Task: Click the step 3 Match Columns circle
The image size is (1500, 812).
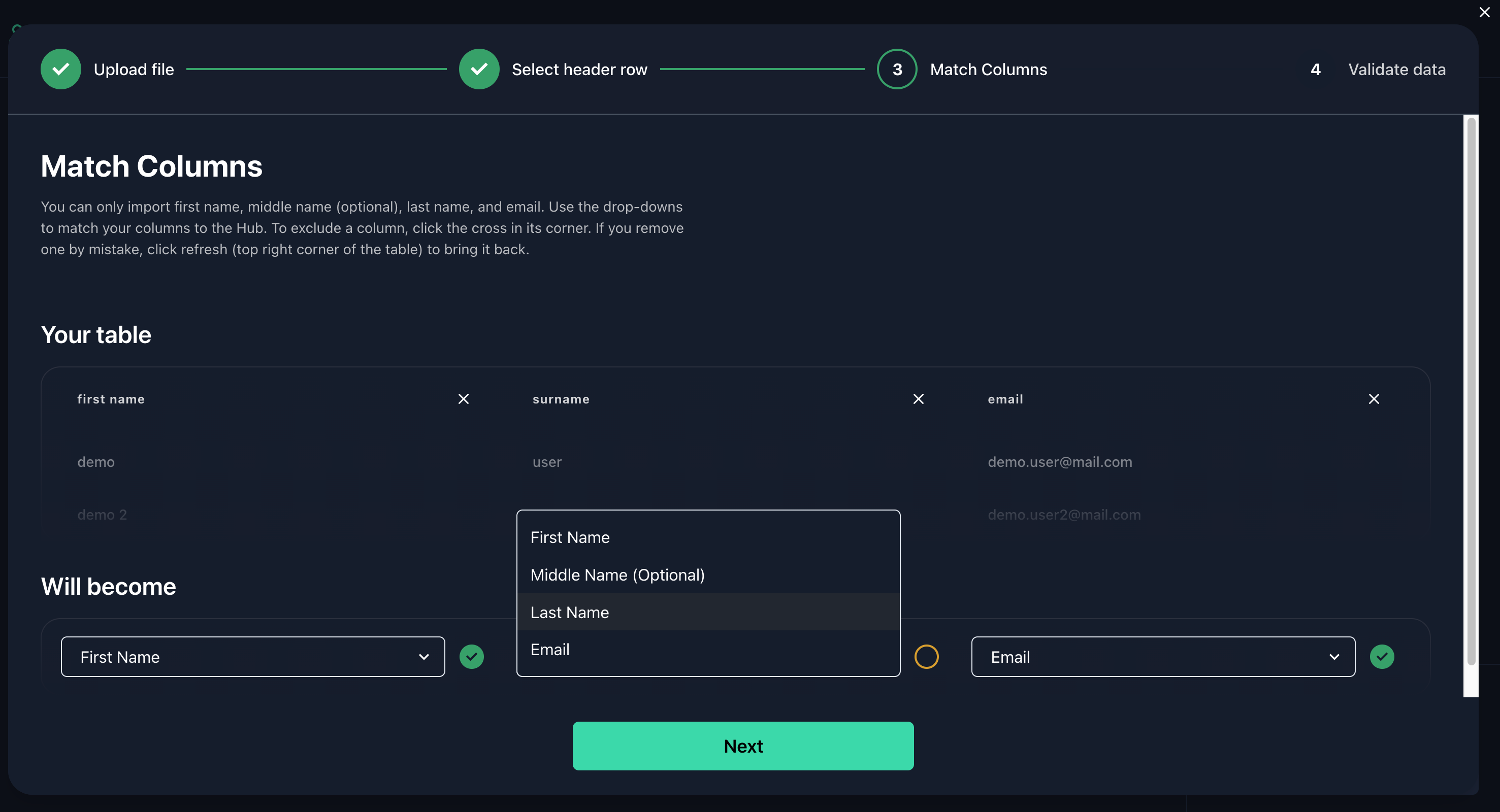Action: click(897, 69)
